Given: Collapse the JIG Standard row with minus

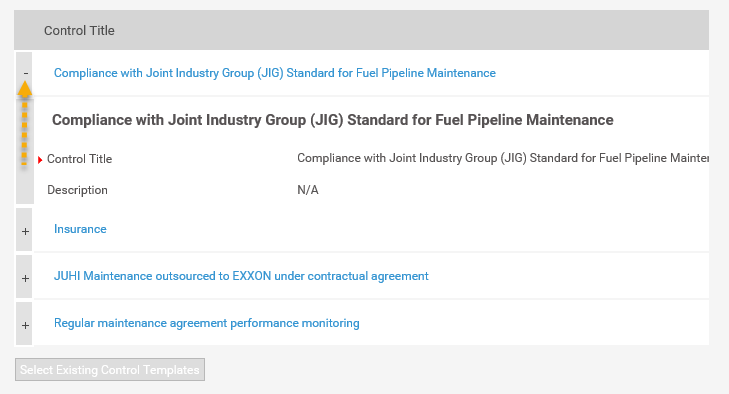Looking at the screenshot, I should click(26, 73).
